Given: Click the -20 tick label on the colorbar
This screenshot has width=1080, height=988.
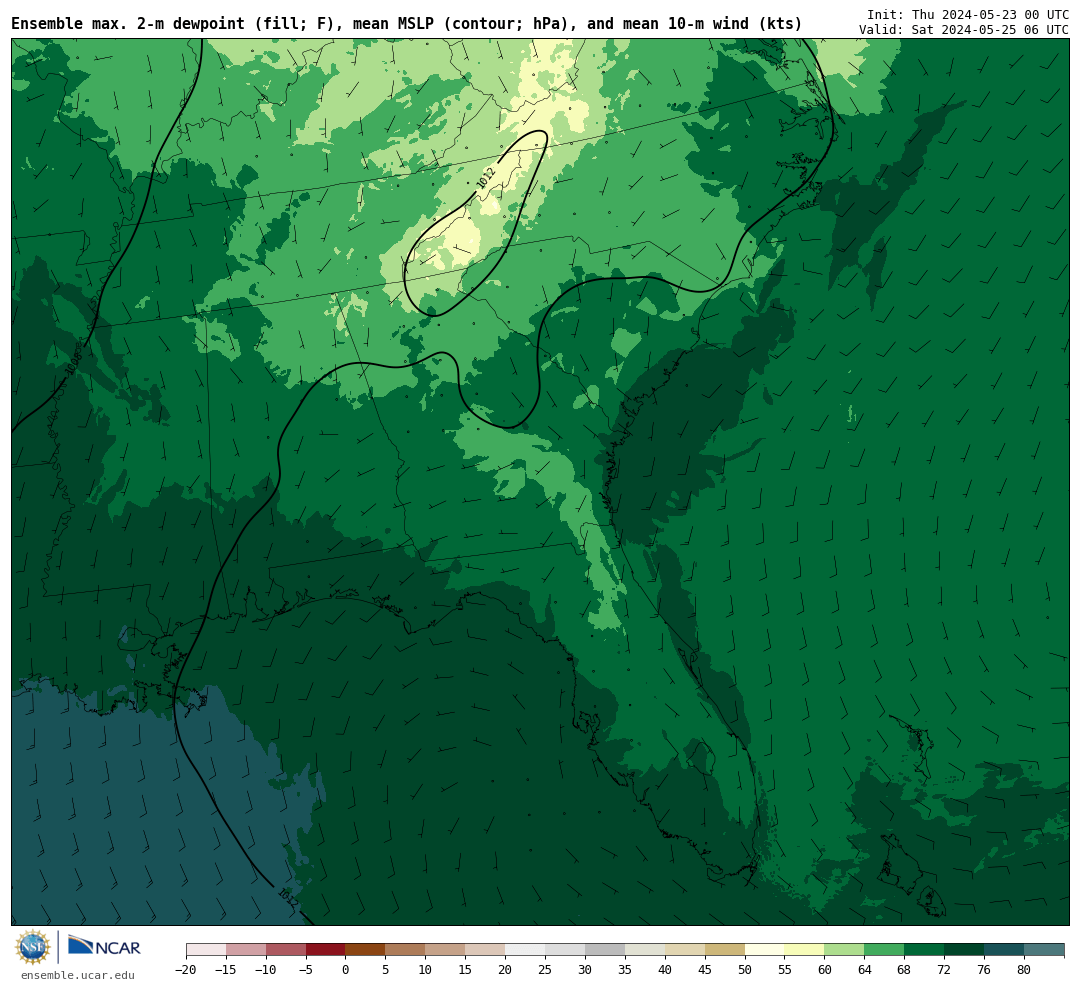Looking at the screenshot, I should [186, 970].
